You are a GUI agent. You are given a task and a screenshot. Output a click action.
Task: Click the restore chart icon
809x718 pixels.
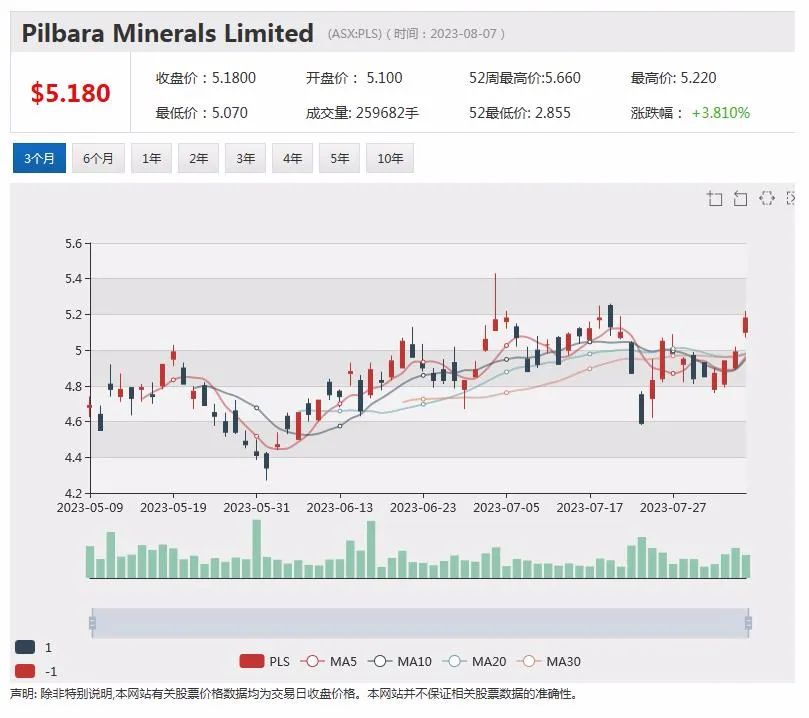tap(767, 198)
